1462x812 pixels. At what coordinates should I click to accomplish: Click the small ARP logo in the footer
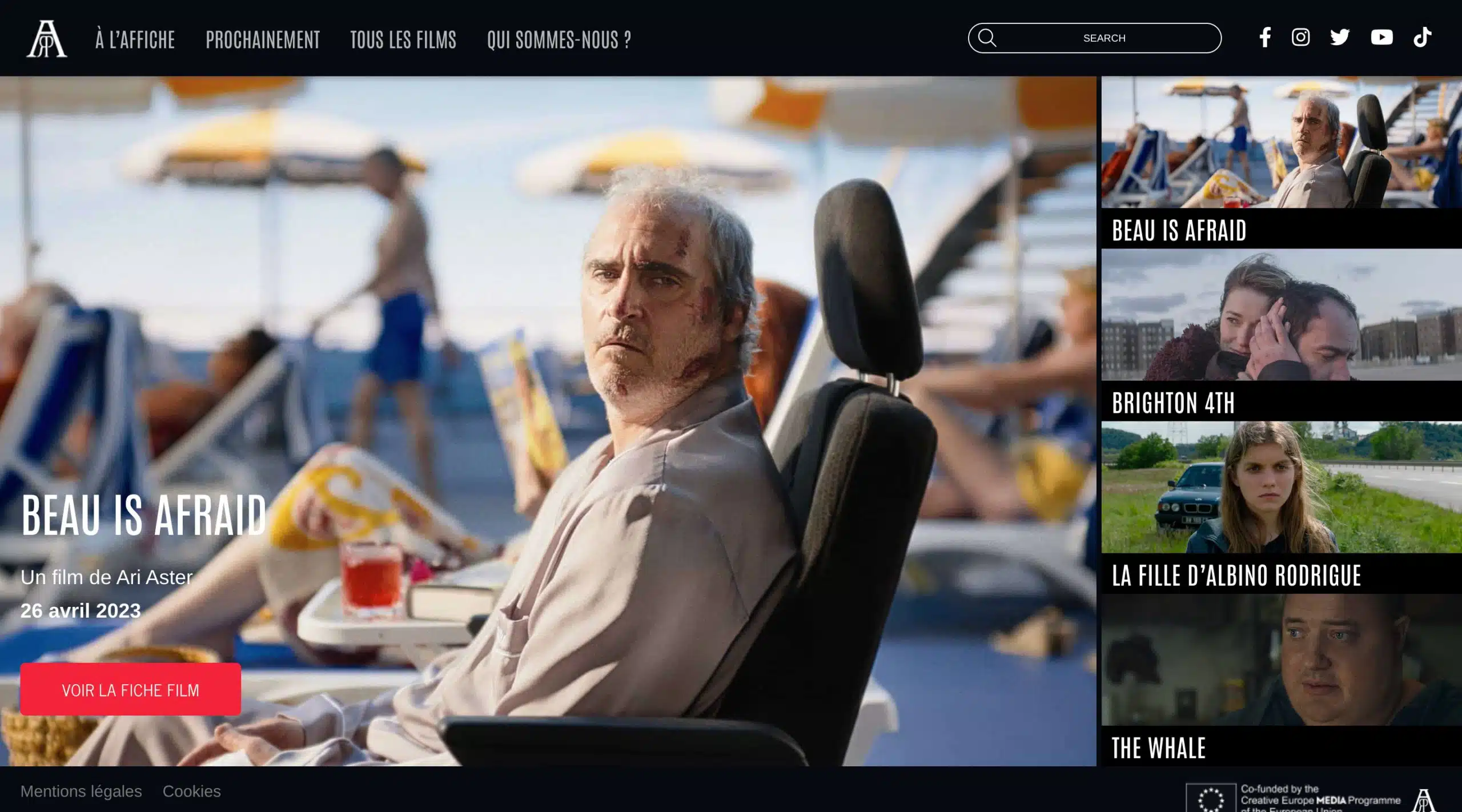click(x=1423, y=800)
